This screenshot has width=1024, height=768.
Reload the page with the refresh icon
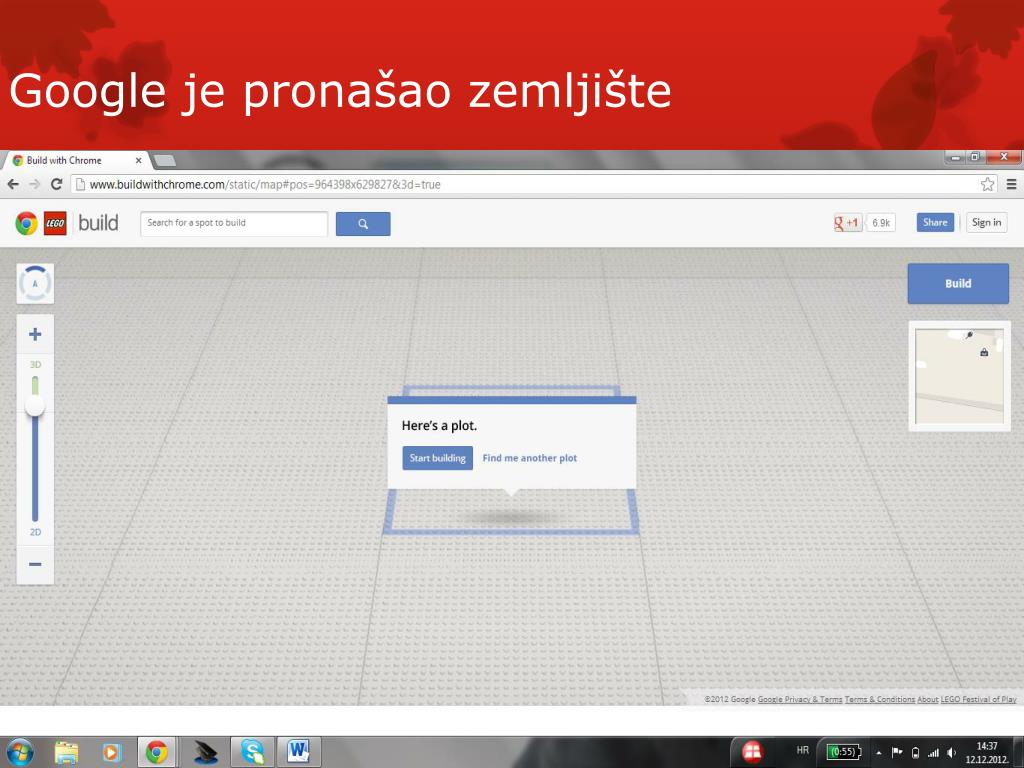coord(57,184)
